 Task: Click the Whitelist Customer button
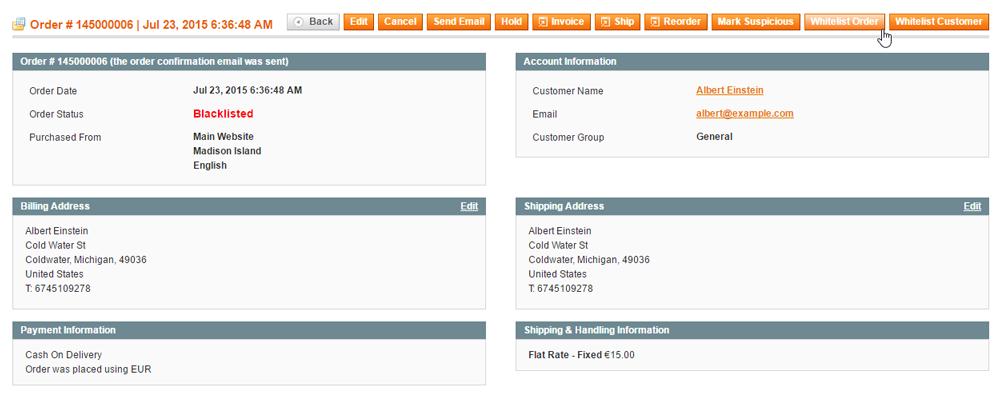[938, 22]
